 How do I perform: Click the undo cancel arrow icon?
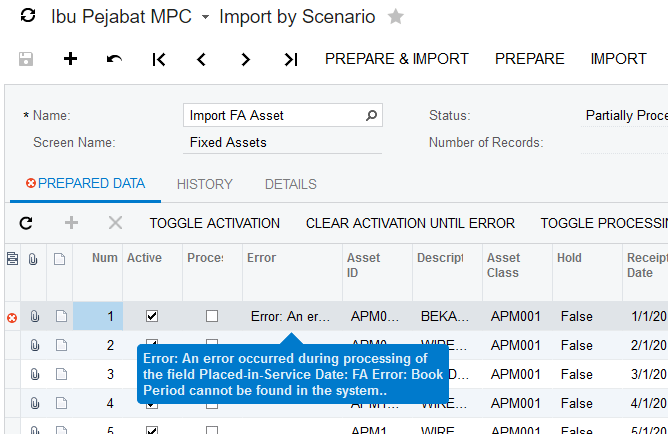click(114, 59)
